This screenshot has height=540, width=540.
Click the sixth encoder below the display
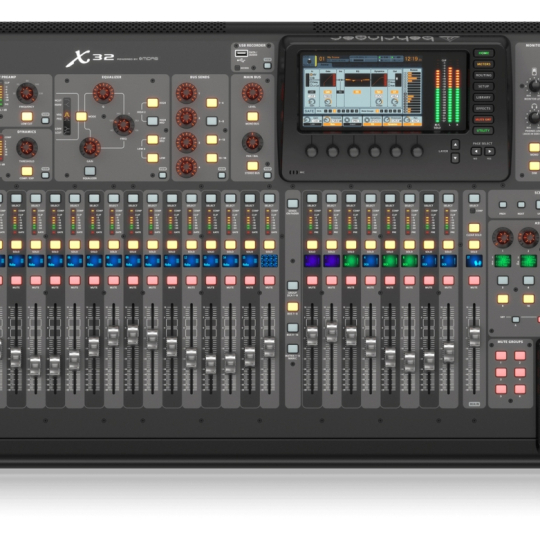417,151
